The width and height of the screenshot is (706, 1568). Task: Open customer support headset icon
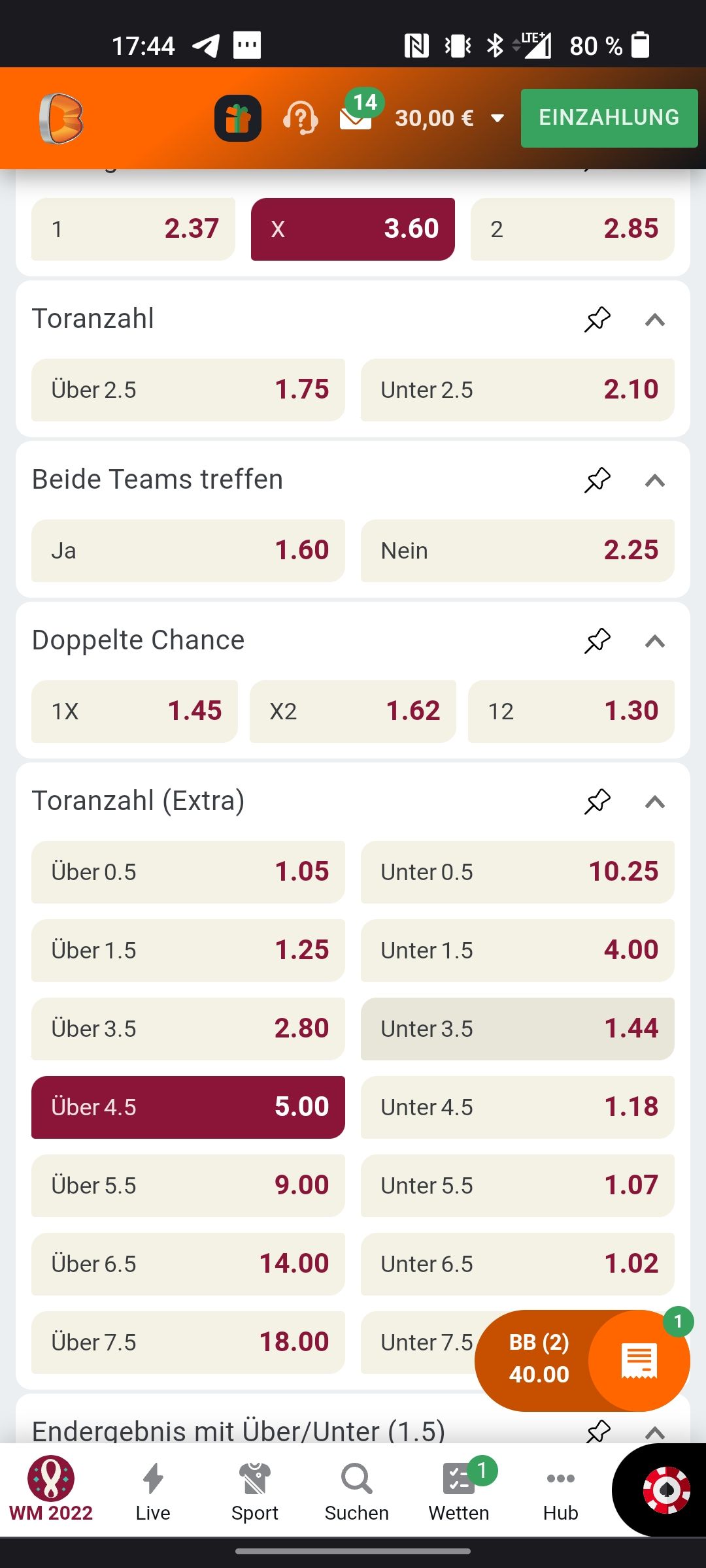click(300, 118)
